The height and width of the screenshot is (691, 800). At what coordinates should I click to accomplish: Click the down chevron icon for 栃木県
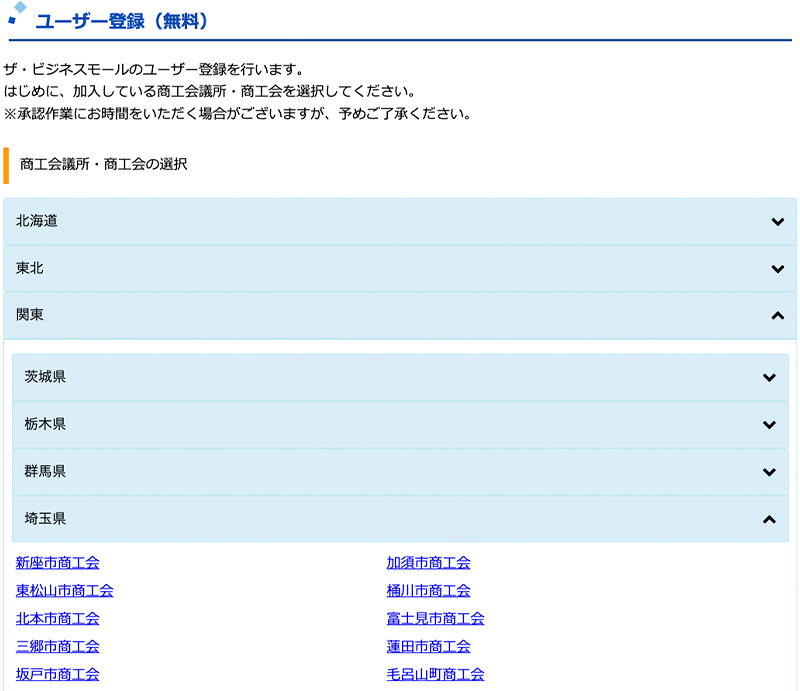coord(769,425)
